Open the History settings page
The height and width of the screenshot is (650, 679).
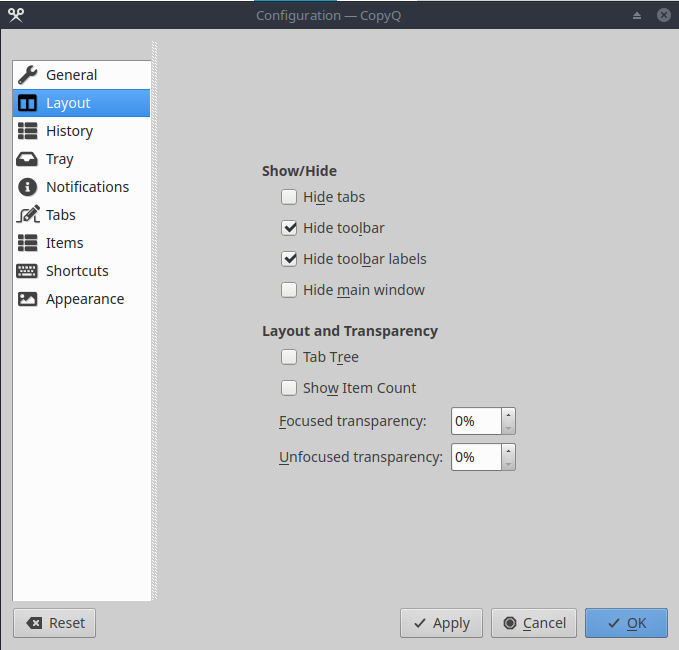pos(81,131)
